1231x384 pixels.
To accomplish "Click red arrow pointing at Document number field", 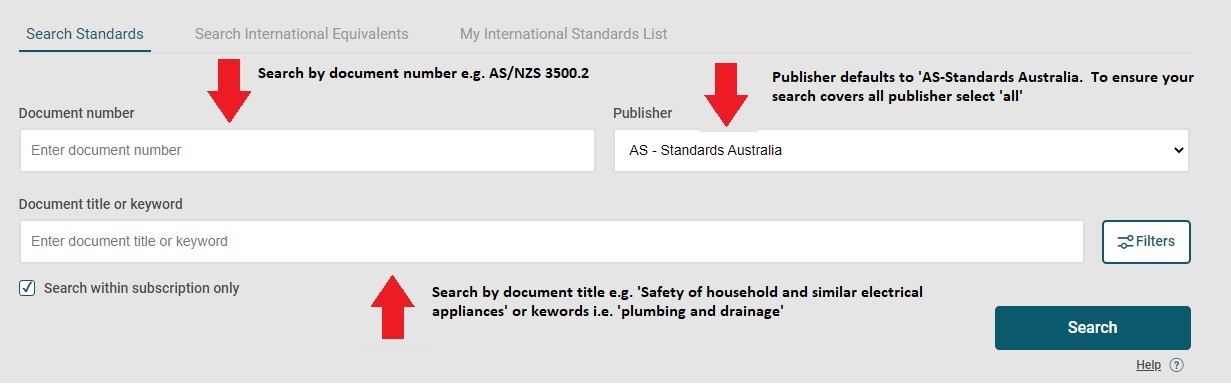I will [229, 91].
